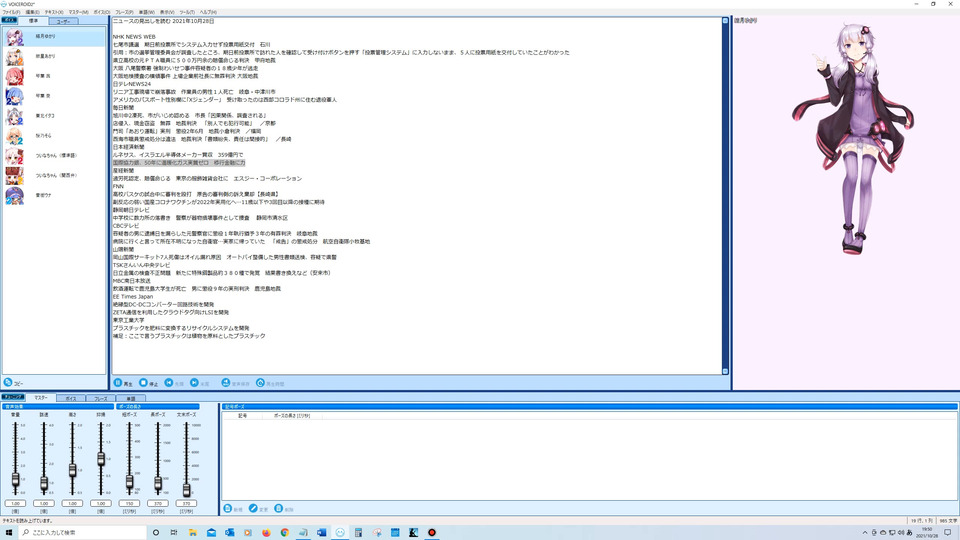Screen dimensions: 960x540
Task: Click the "FNN" line in the editor
Action: click(x=118, y=186)
